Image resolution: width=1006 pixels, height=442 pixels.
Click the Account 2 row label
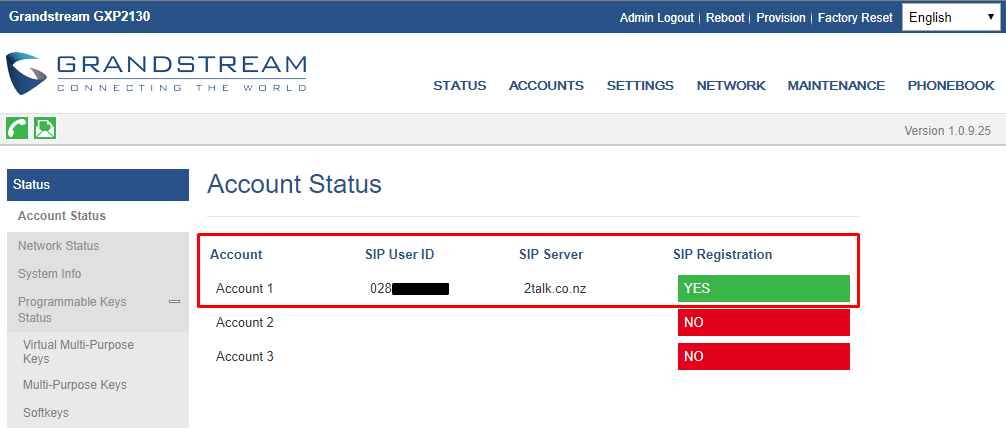(x=244, y=323)
